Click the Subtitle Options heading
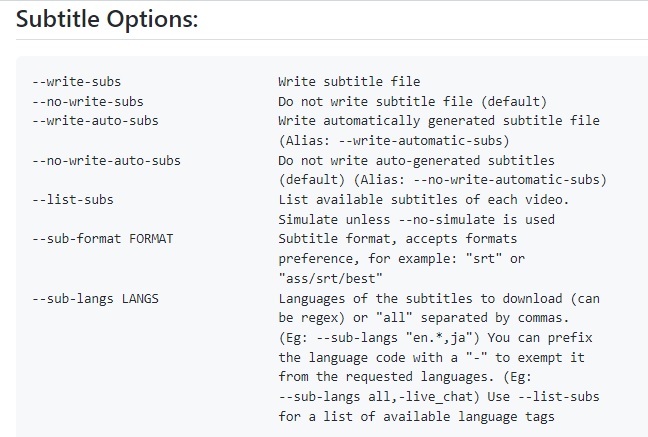The height and width of the screenshot is (437, 648). click(x=107, y=19)
